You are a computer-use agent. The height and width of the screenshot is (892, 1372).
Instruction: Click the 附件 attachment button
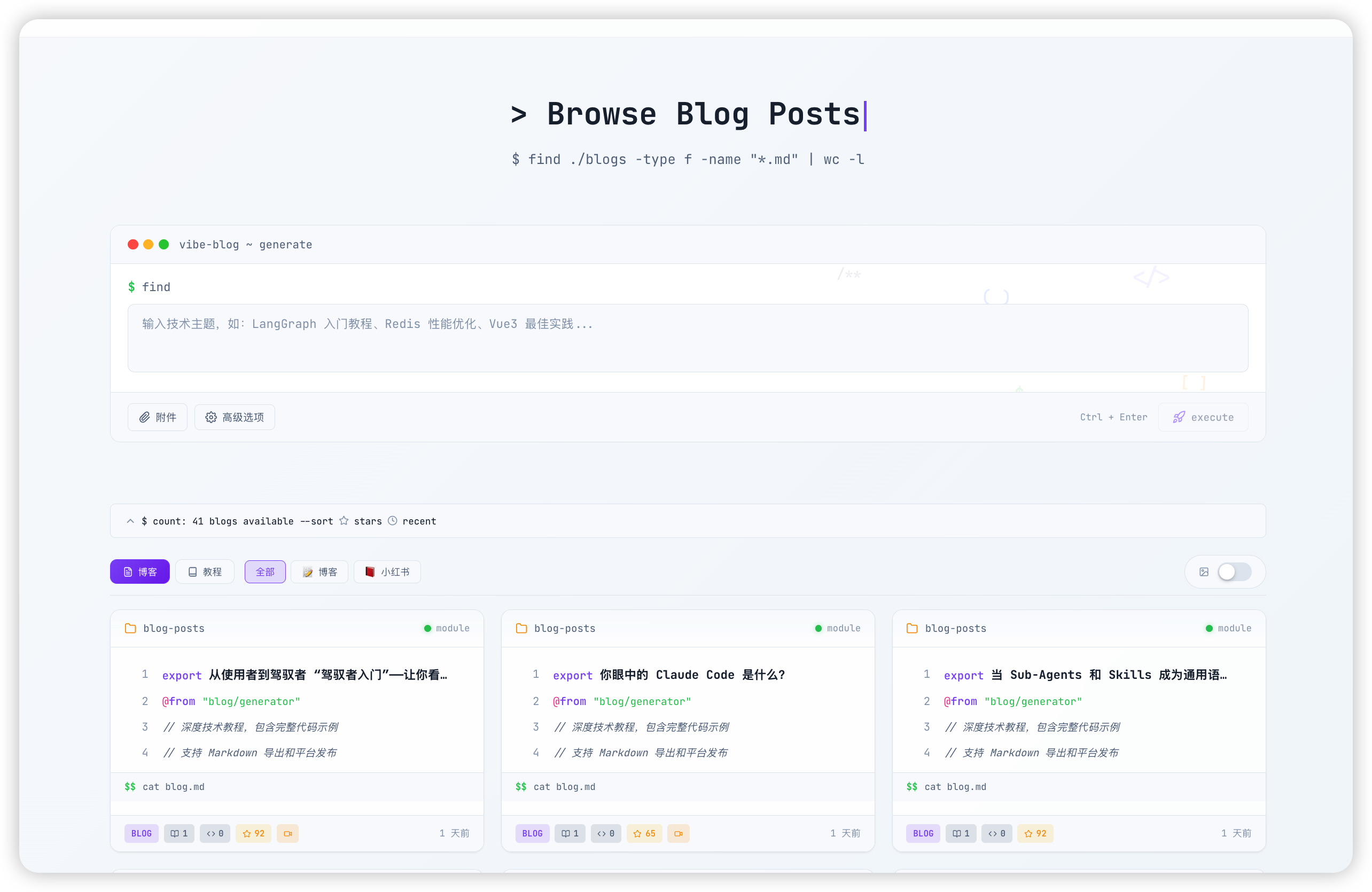pyautogui.click(x=158, y=417)
